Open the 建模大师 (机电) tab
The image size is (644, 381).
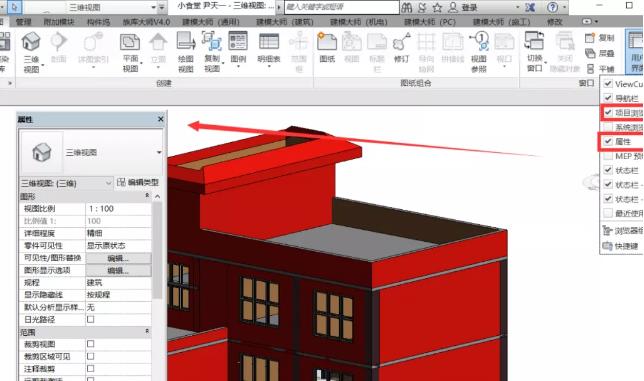359,21
